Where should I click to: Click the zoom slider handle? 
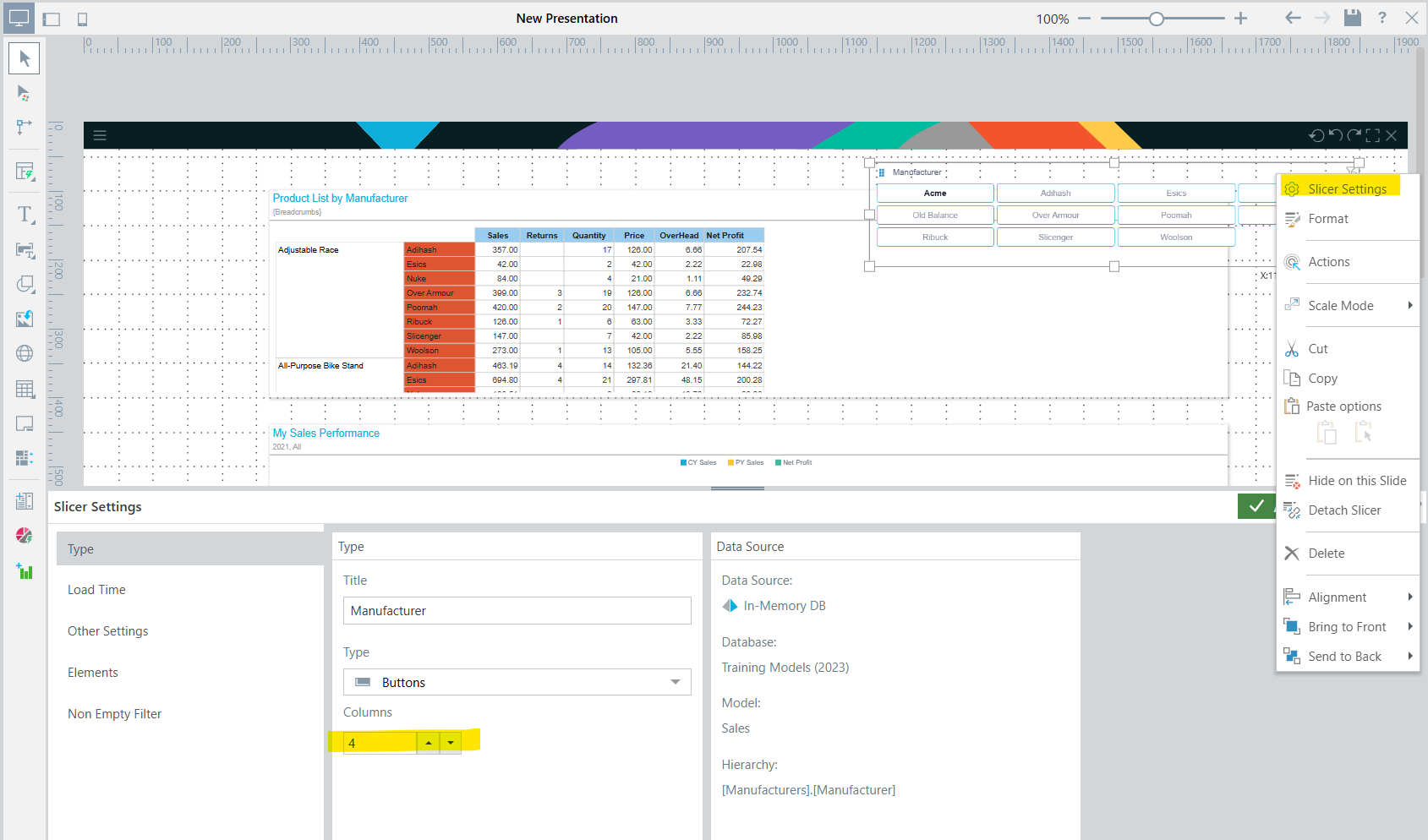pos(1156,19)
